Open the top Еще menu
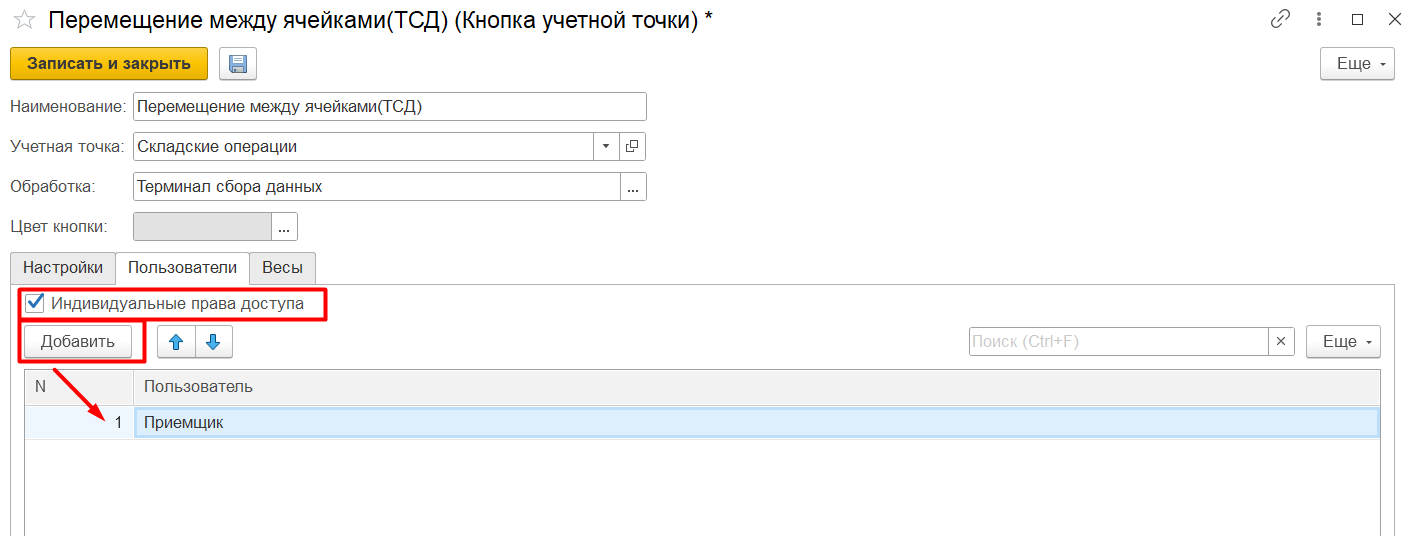1415x536 pixels. [1357, 64]
